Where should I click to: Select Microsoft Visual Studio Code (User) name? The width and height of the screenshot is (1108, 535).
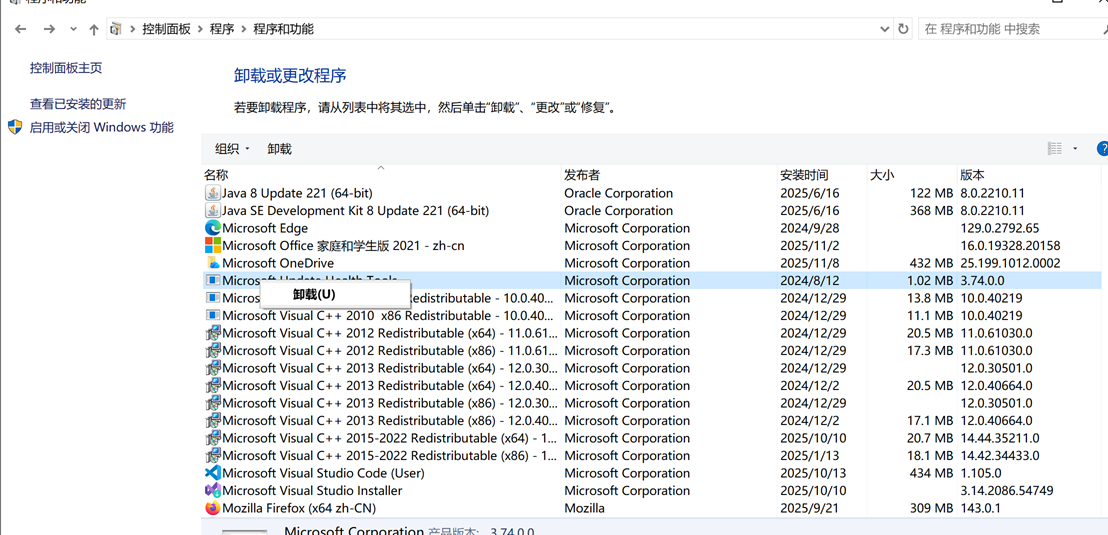click(324, 473)
